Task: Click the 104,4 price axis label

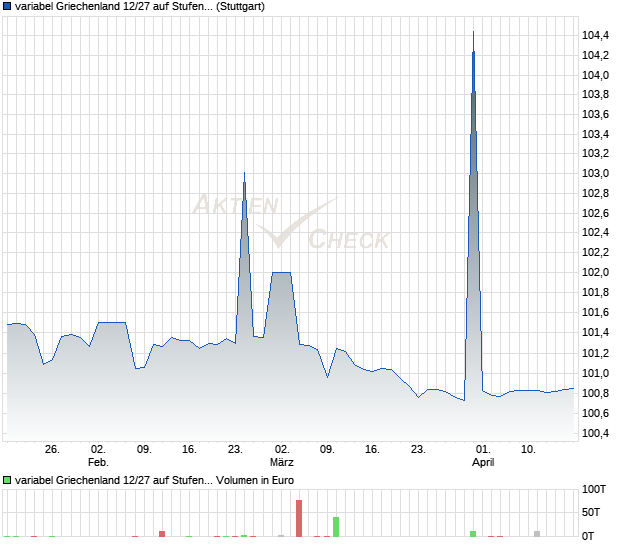Action: coord(595,35)
